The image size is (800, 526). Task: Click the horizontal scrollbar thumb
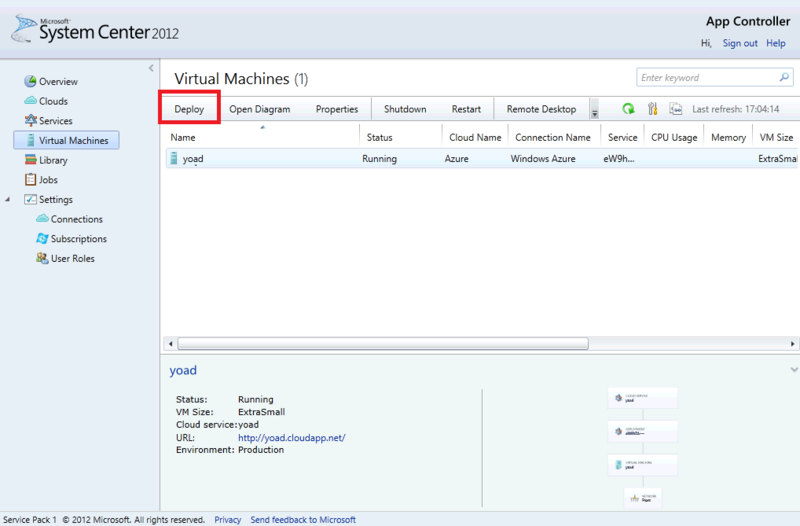coord(383,343)
